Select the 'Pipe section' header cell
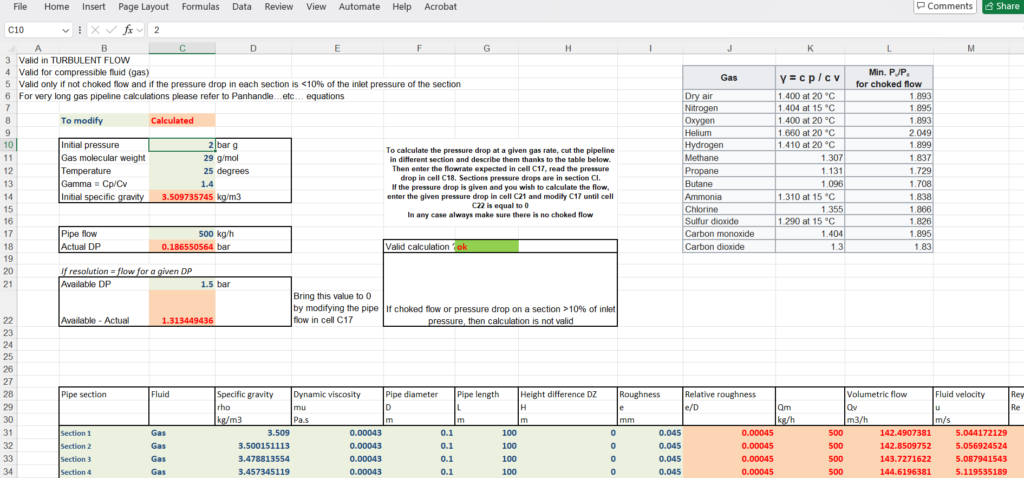Viewport: 1024px width, 478px height. pyautogui.click(x=104, y=394)
